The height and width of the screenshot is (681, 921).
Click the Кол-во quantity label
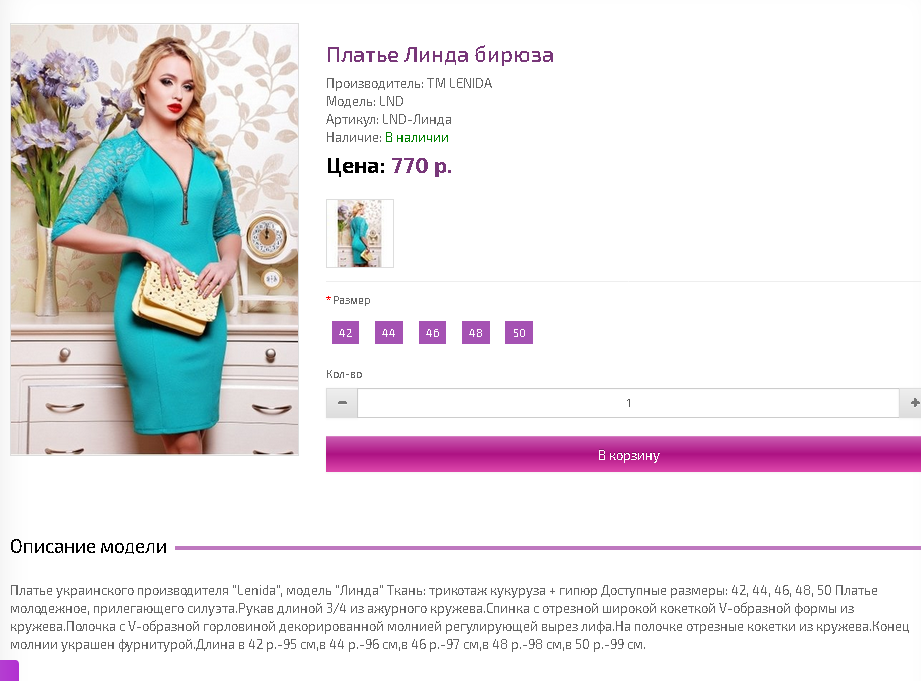click(x=344, y=374)
